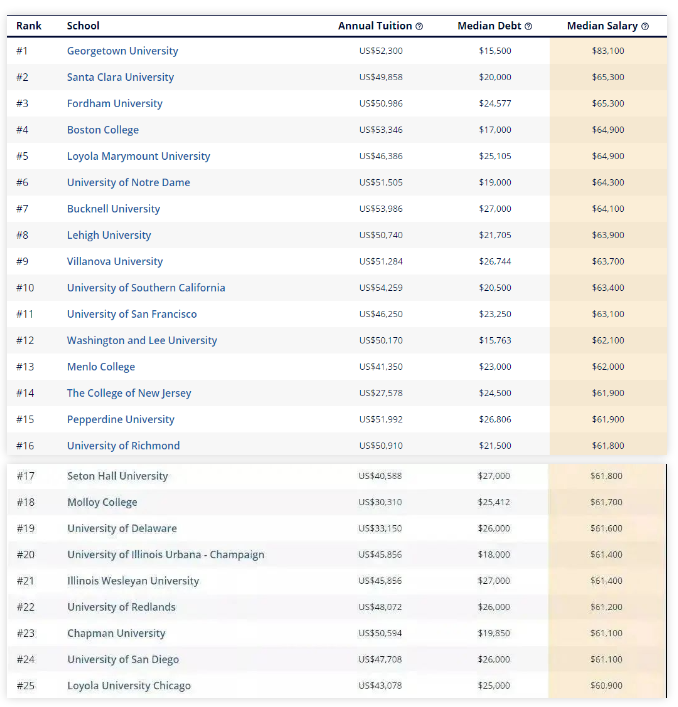Click Santa Clara's US$49,858 tuition

click(381, 77)
